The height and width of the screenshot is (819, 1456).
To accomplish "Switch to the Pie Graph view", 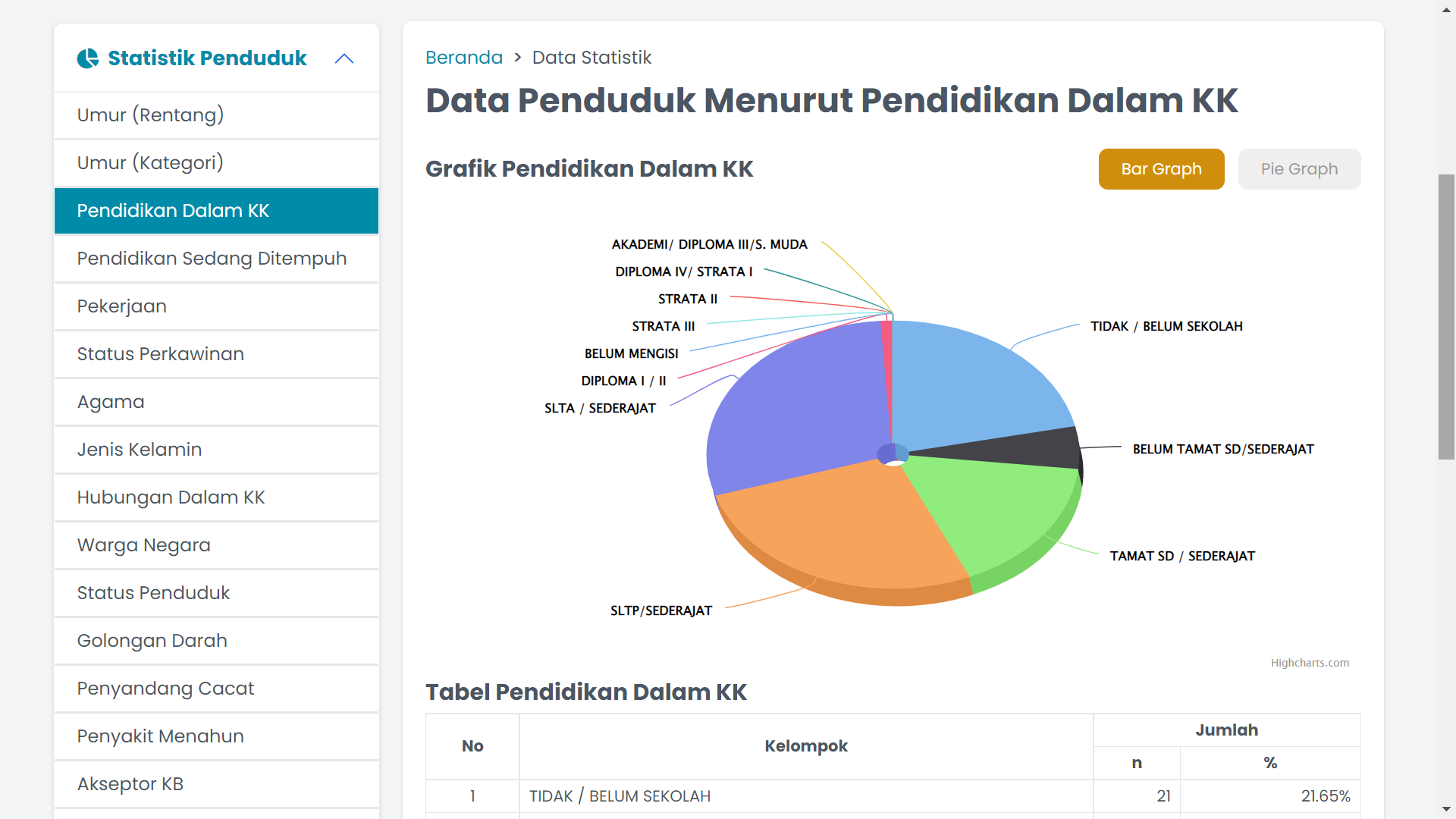I will point(1298,168).
